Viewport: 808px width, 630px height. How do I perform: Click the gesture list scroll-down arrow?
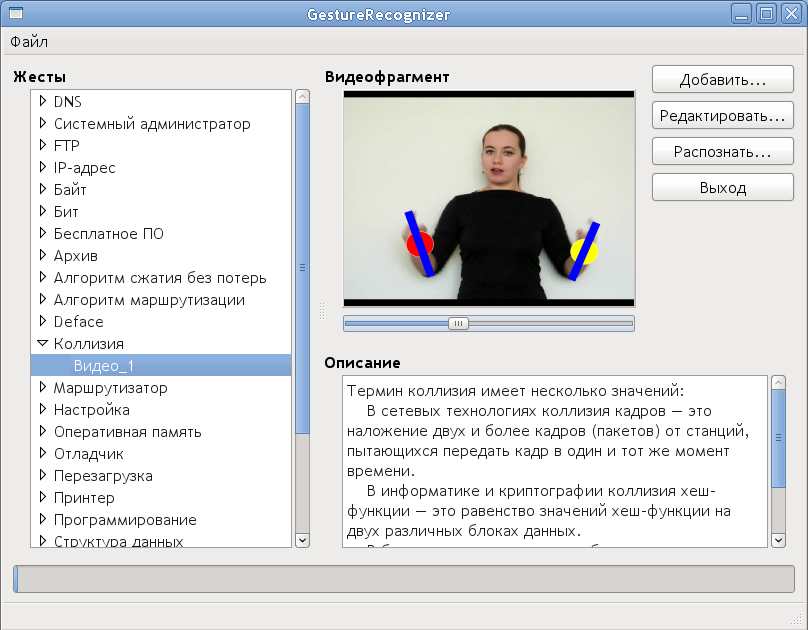(x=302, y=540)
